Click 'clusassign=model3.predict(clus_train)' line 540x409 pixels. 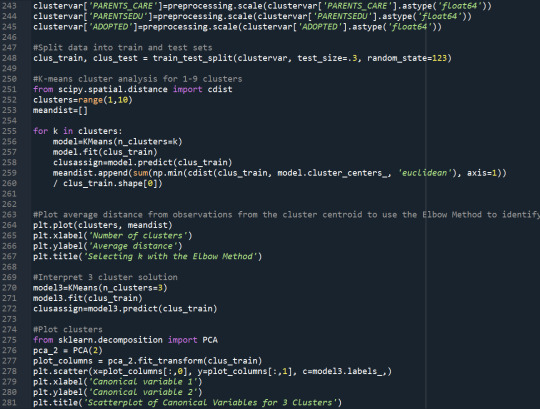pos(125,309)
